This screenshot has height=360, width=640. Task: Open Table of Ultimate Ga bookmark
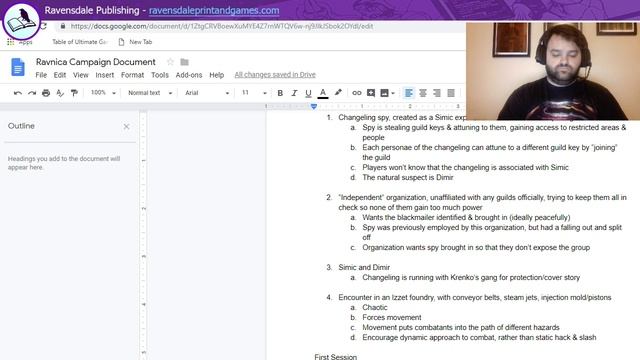[x=79, y=42]
